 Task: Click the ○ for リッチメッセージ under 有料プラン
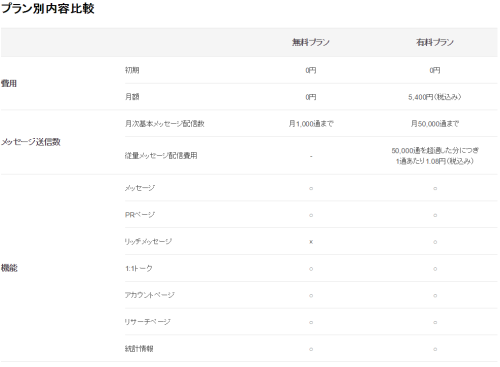click(435, 242)
